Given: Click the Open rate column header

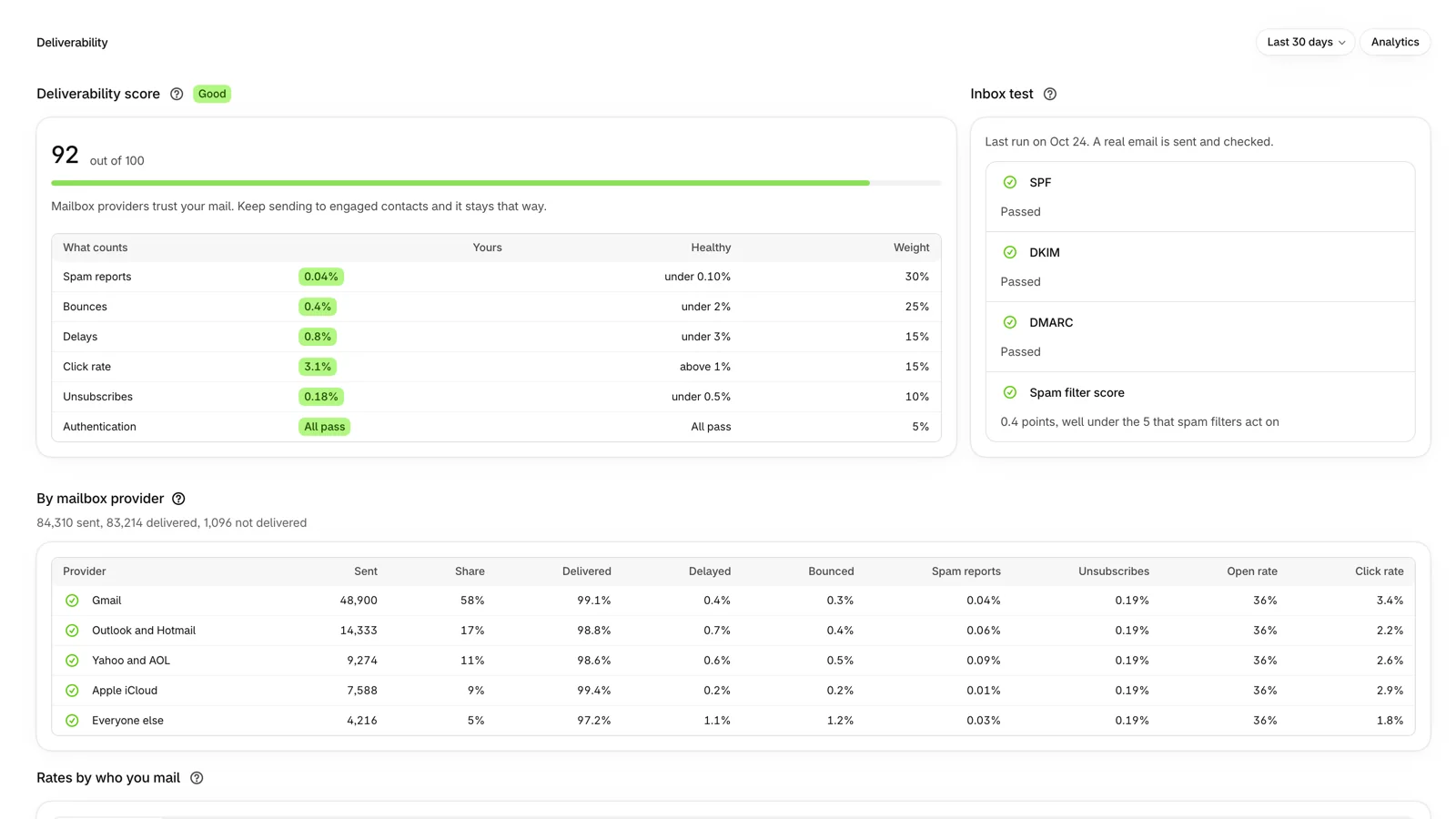Looking at the screenshot, I should pos(1252,571).
